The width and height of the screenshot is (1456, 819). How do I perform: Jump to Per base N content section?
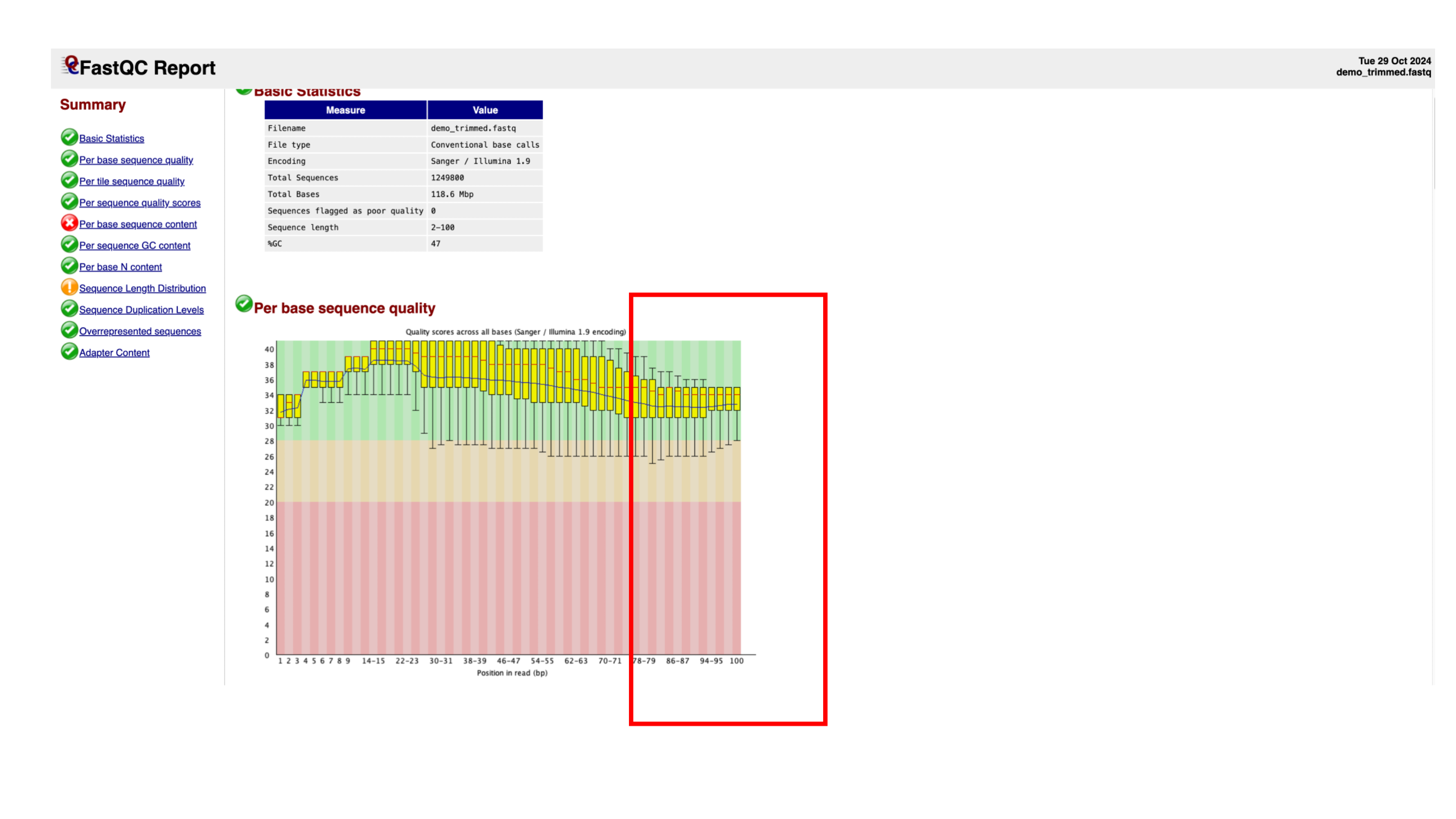tap(120, 267)
